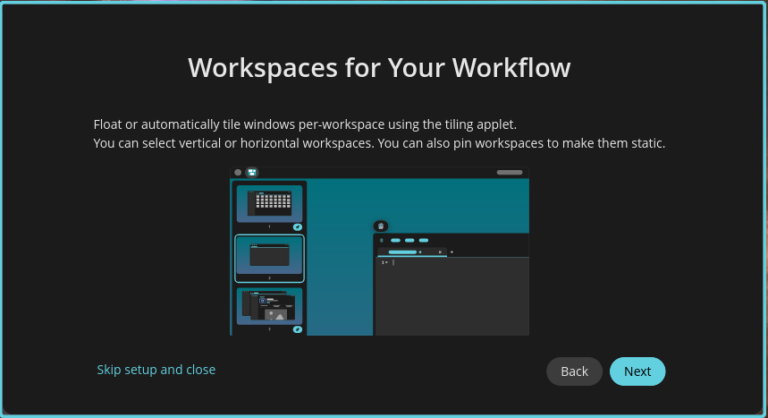Select the first workspace thumbnail with the grid window
This screenshot has width=768, height=418.
click(x=269, y=203)
